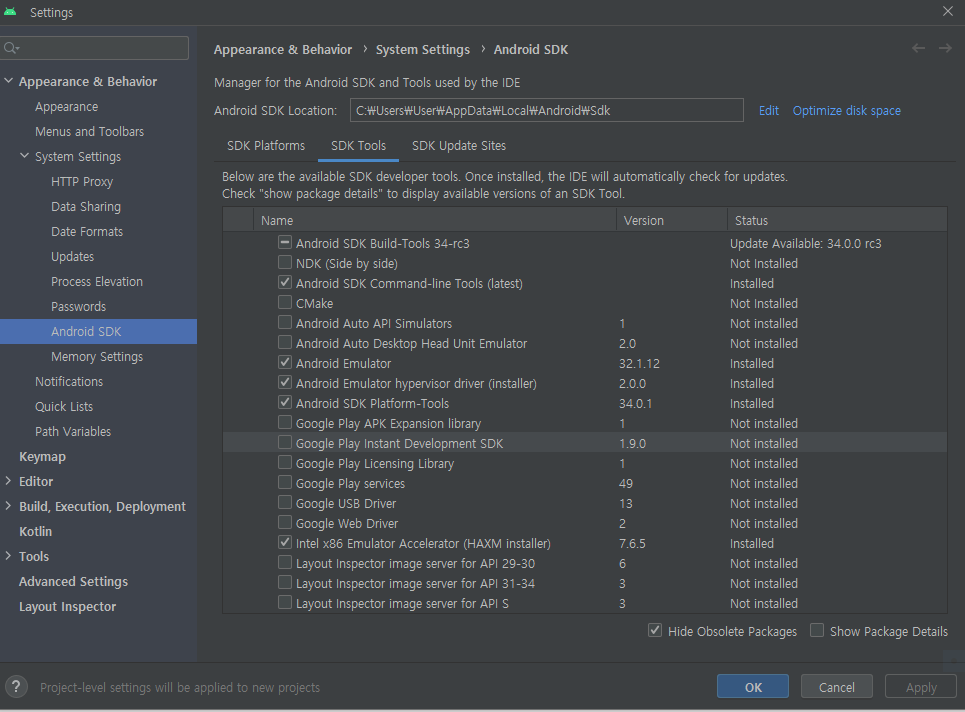The height and width of the screenshot is (712, 965).
Task: Check the NDK (Side by side) box
Action: (284, 263)
